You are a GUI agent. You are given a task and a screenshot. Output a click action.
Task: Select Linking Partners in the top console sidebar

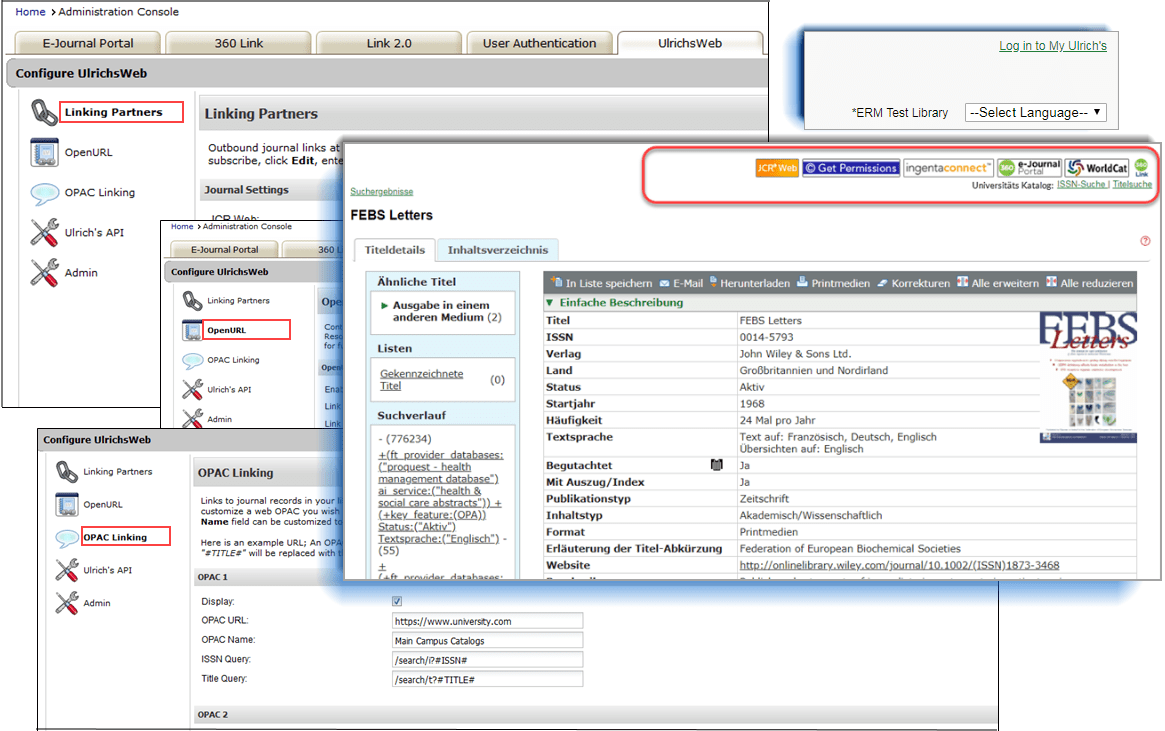coord(114,112)
